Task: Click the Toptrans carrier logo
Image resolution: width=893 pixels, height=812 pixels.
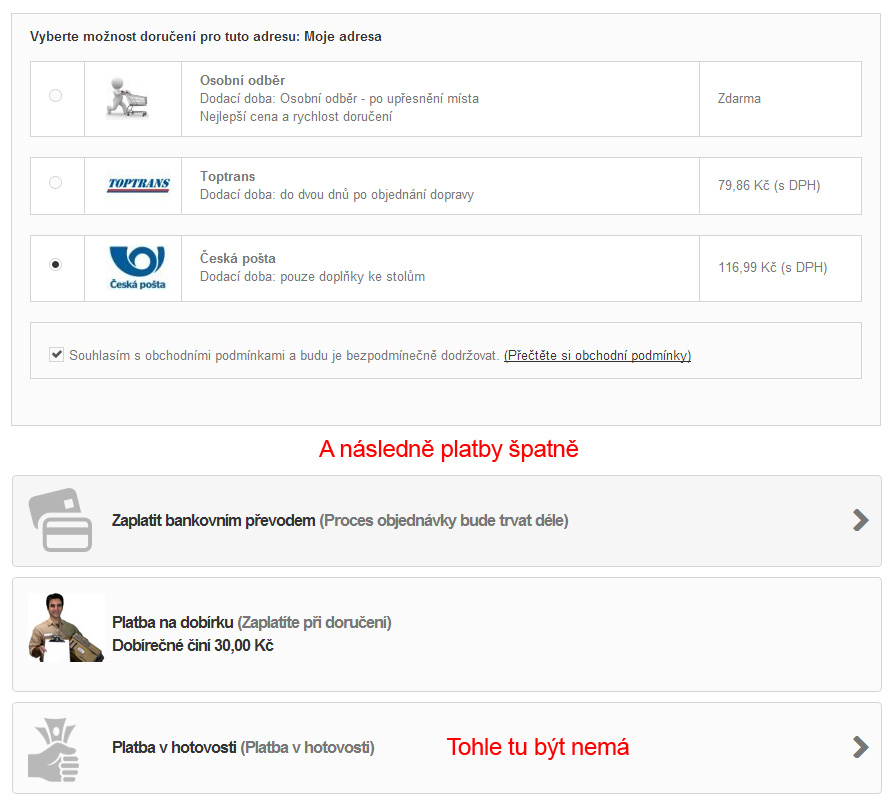Action: (x=138, y=184)
